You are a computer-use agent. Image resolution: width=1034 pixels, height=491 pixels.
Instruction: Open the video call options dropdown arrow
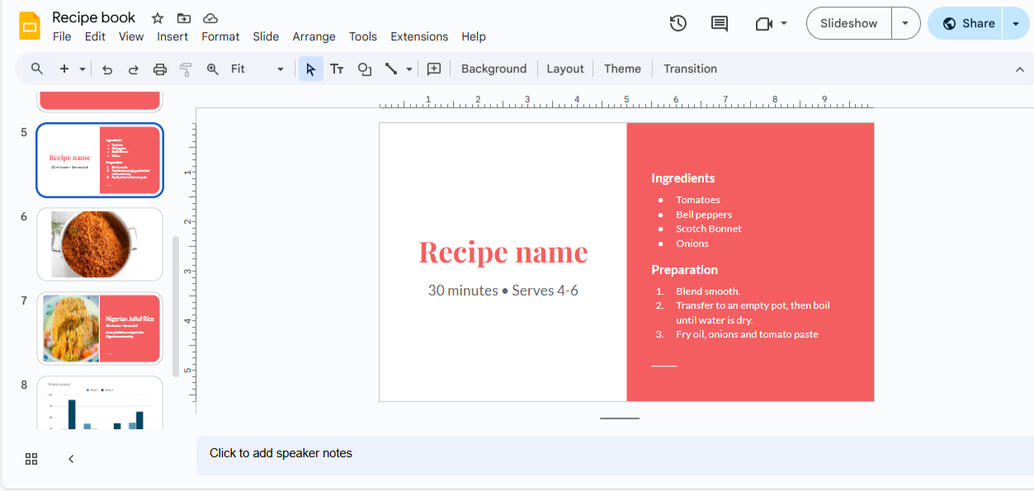[784, 24]
